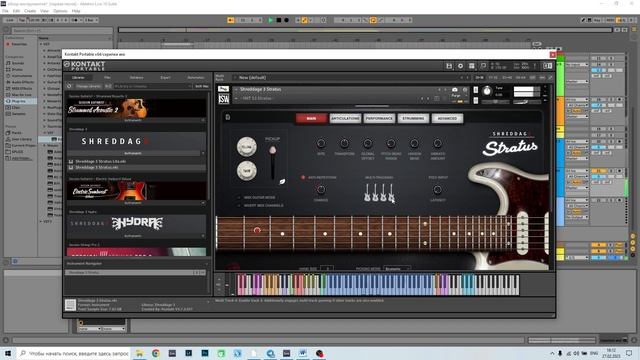The image size is (640, 360).
Task: Click the Ableton Play button
Action: [270, 20]
